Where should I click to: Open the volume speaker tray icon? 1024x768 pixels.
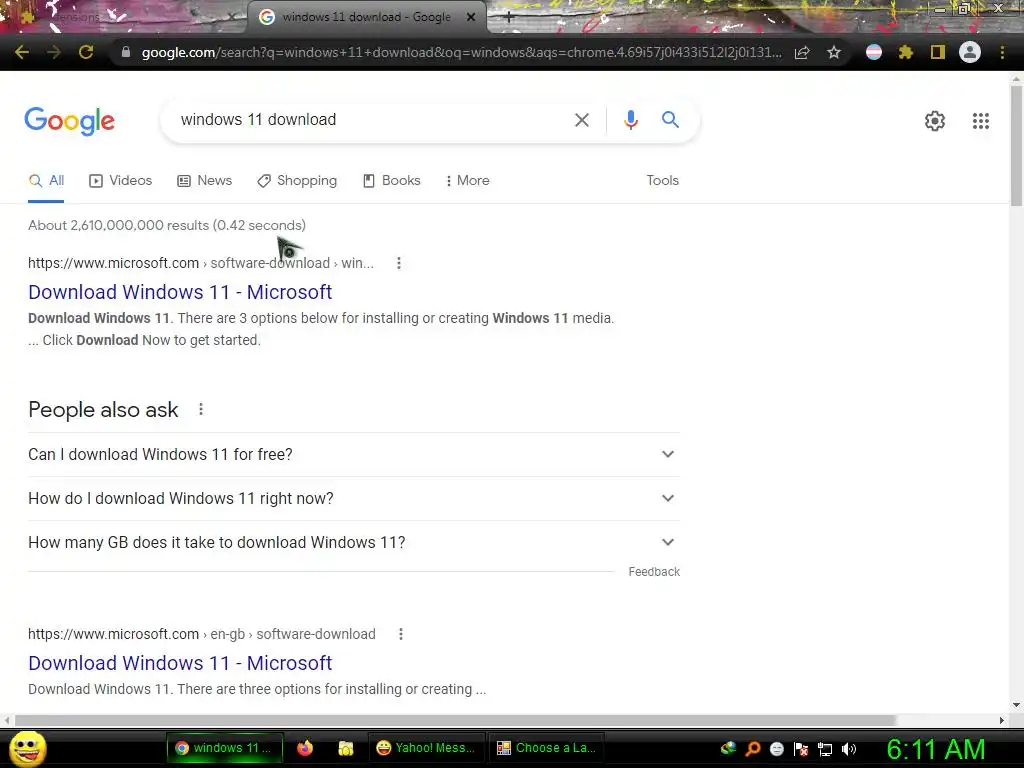(848, 749)
